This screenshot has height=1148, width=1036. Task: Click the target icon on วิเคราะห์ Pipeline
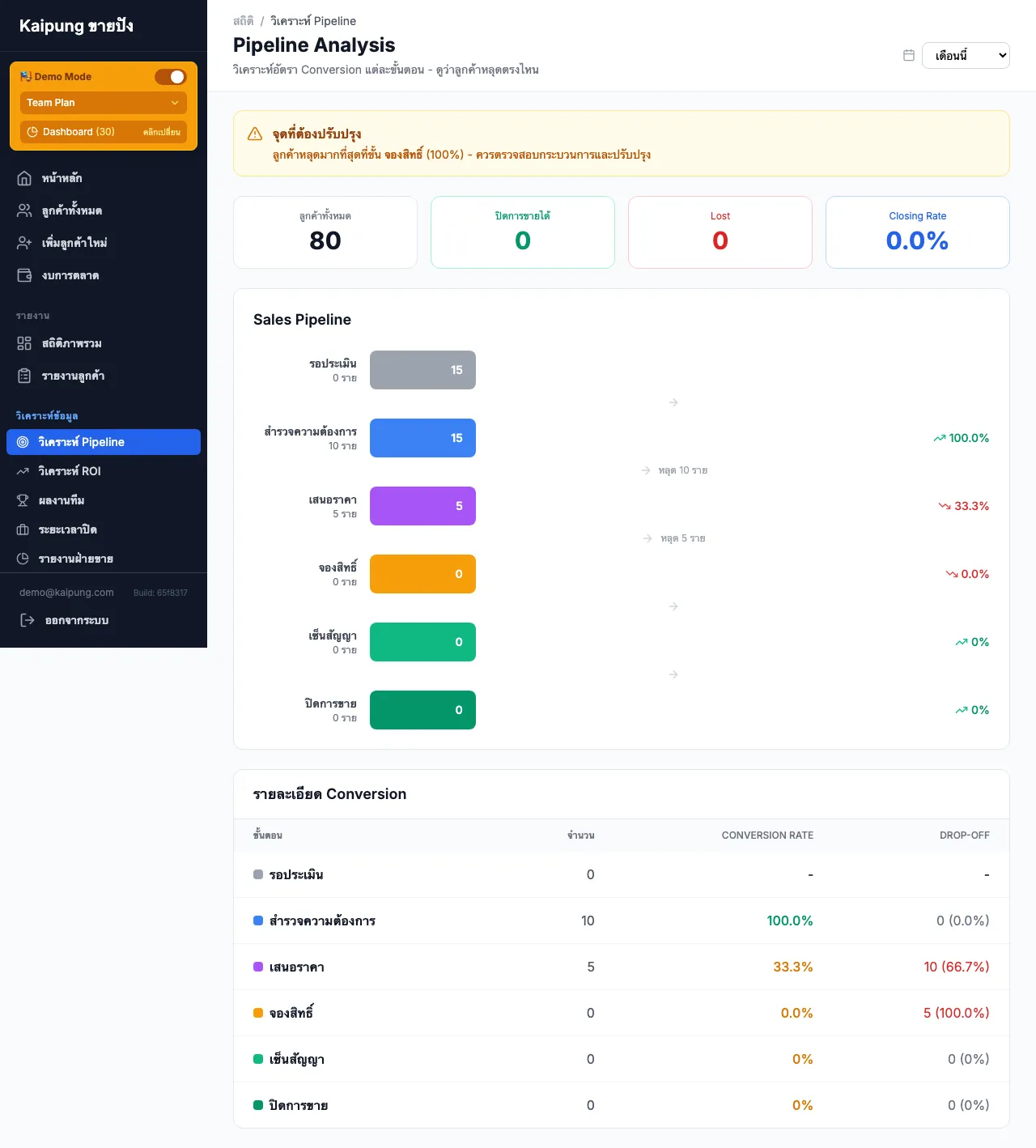coord(23,442)
